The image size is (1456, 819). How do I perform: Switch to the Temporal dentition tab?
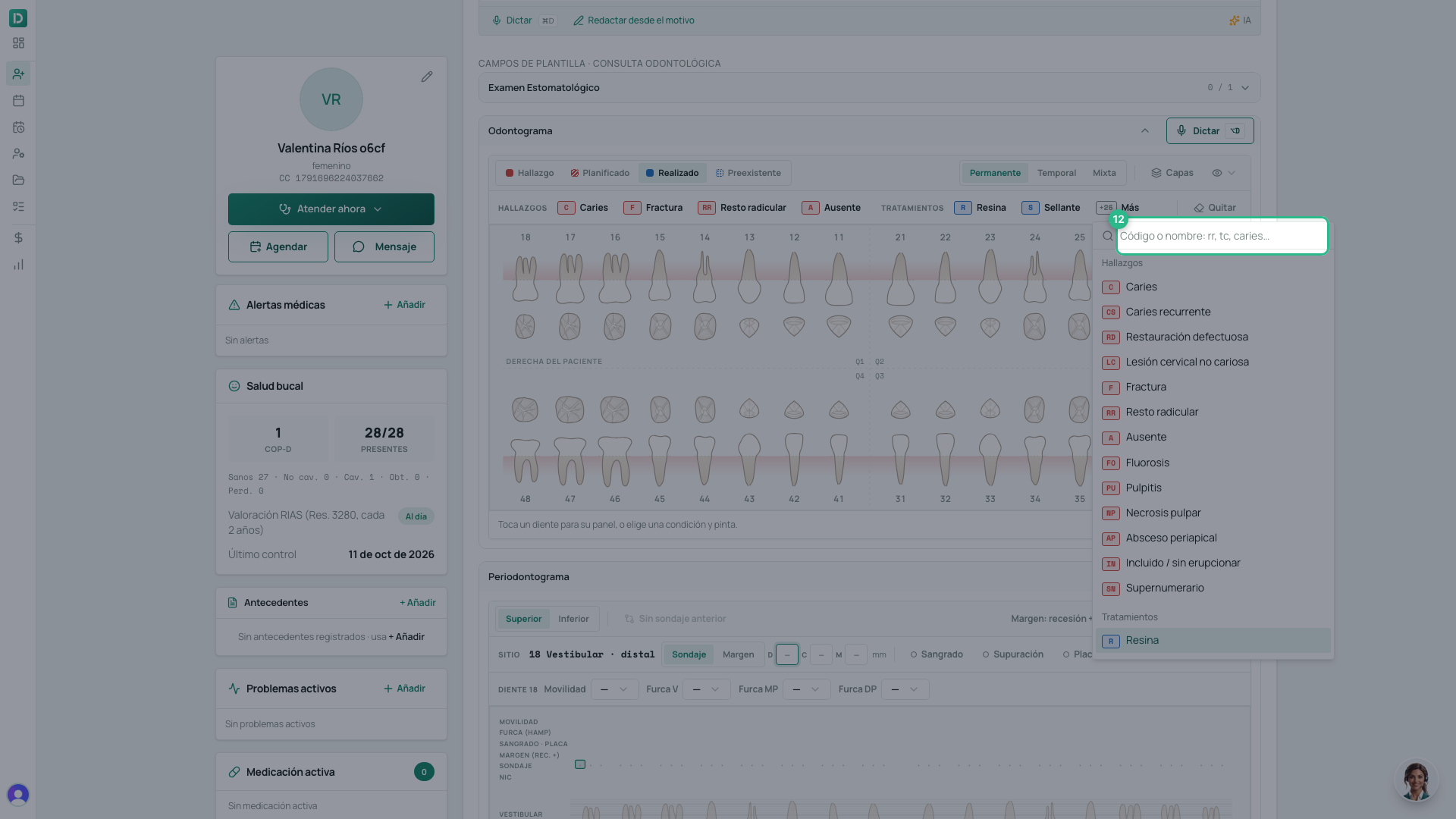click(x=1056, y=173)
